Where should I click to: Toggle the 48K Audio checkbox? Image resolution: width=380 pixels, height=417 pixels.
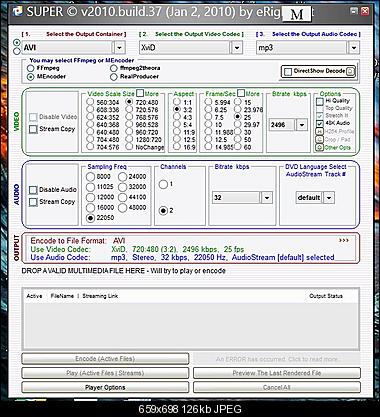pyautogui.click(x=320, y=123)
